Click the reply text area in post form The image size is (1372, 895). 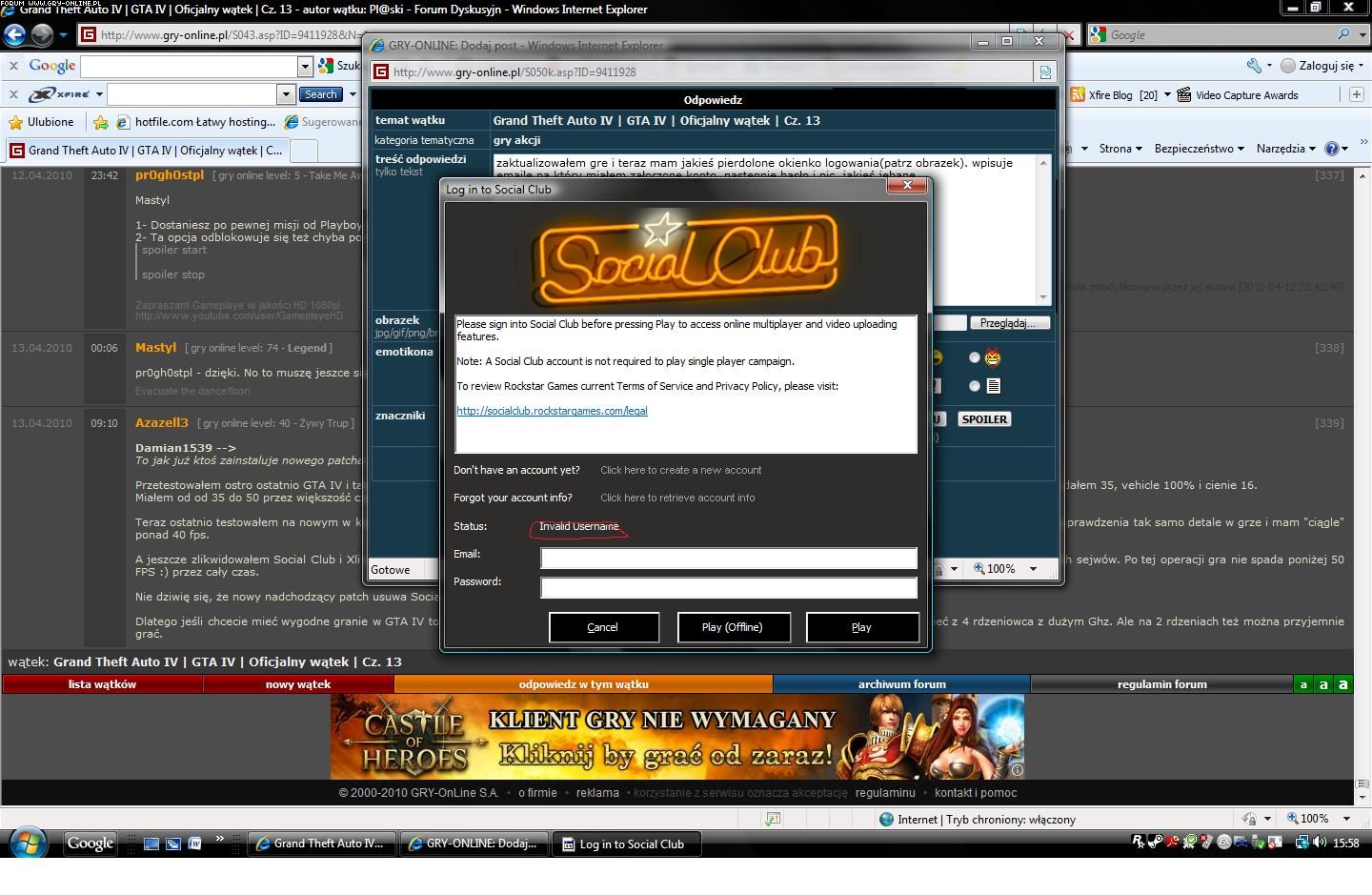[x=764, y=229]
